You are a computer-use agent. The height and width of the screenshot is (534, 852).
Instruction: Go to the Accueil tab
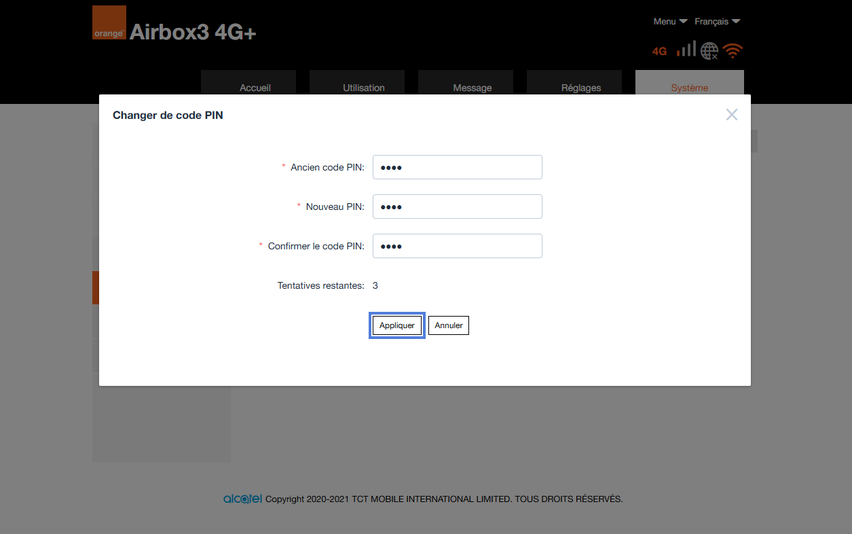(255, 87)
